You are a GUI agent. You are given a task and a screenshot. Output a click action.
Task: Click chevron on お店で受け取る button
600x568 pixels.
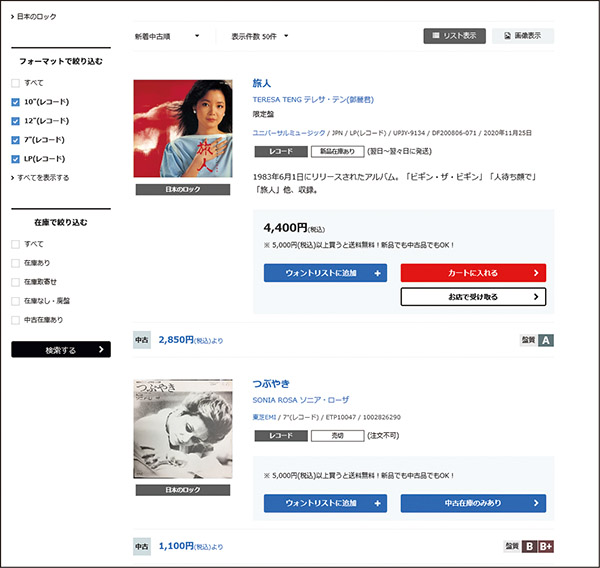click(537, 296)
